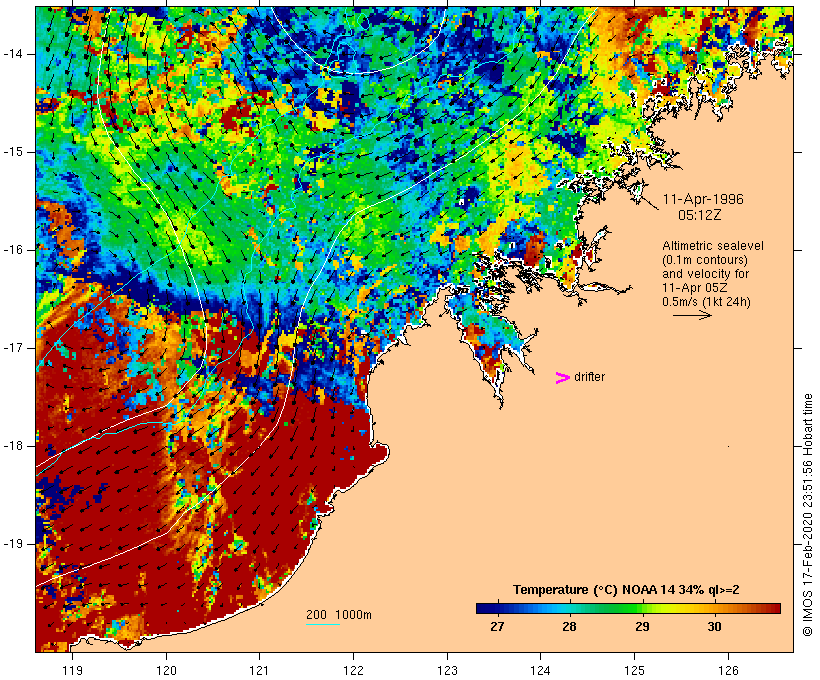
Task: Click longitude axis label '125'
Action: (x=634, y=670)
